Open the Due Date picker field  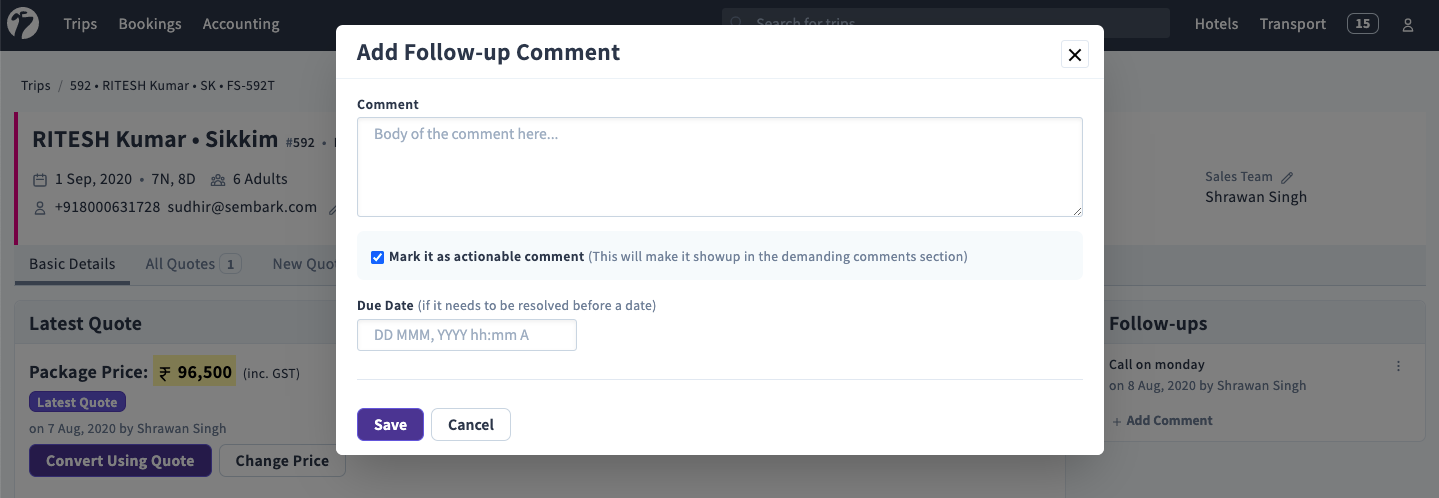(467, 335)
